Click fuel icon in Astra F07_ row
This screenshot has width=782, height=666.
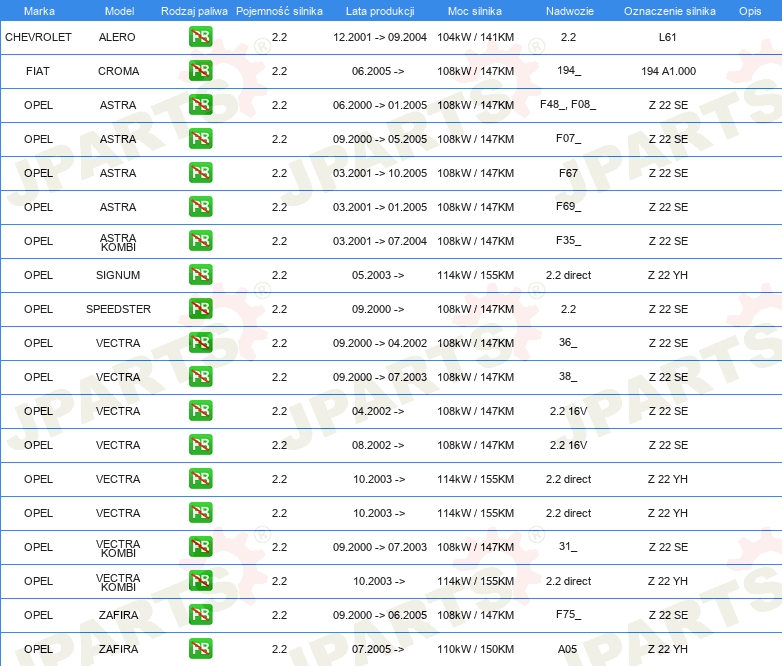pyautogui.click(x=200, y=139)
